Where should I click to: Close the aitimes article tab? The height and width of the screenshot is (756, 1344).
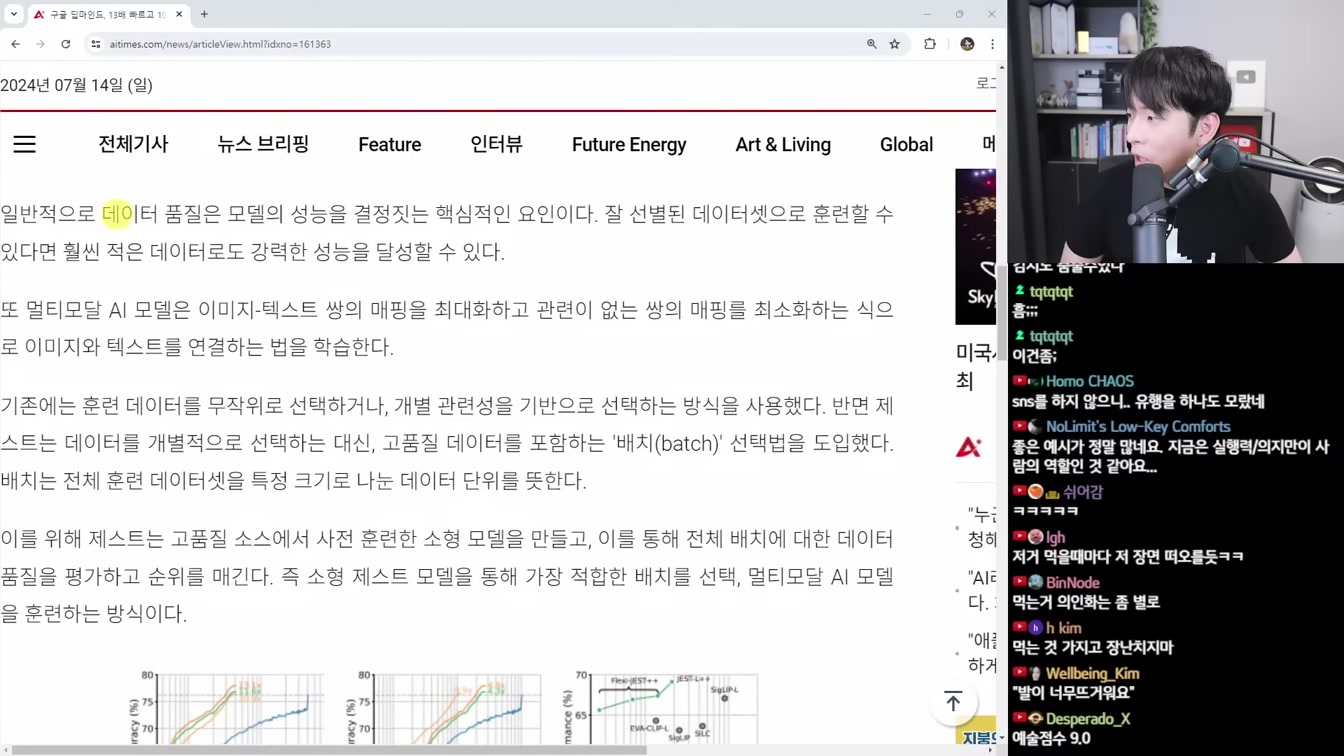point(179,14)
